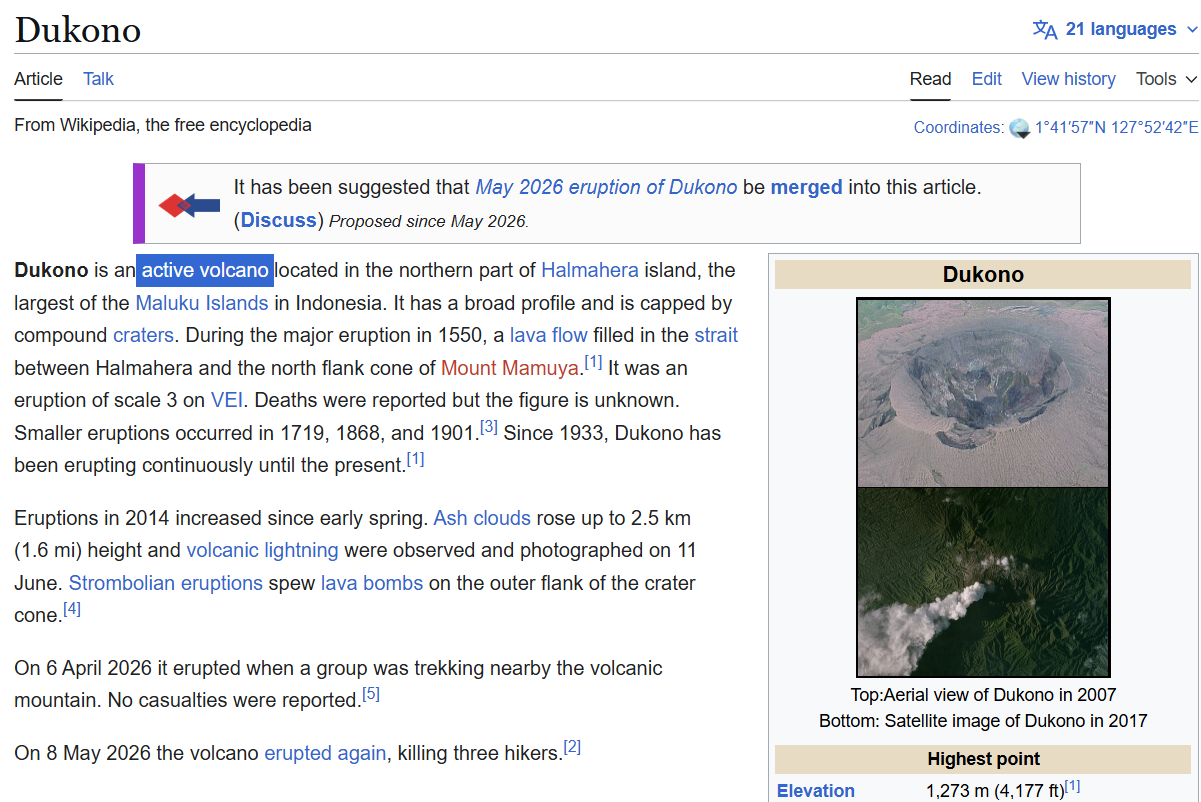This screenshot has height=802, width=1201.
Task: Open the Elevation link in infobox
Action: click(x=816, y=791)
